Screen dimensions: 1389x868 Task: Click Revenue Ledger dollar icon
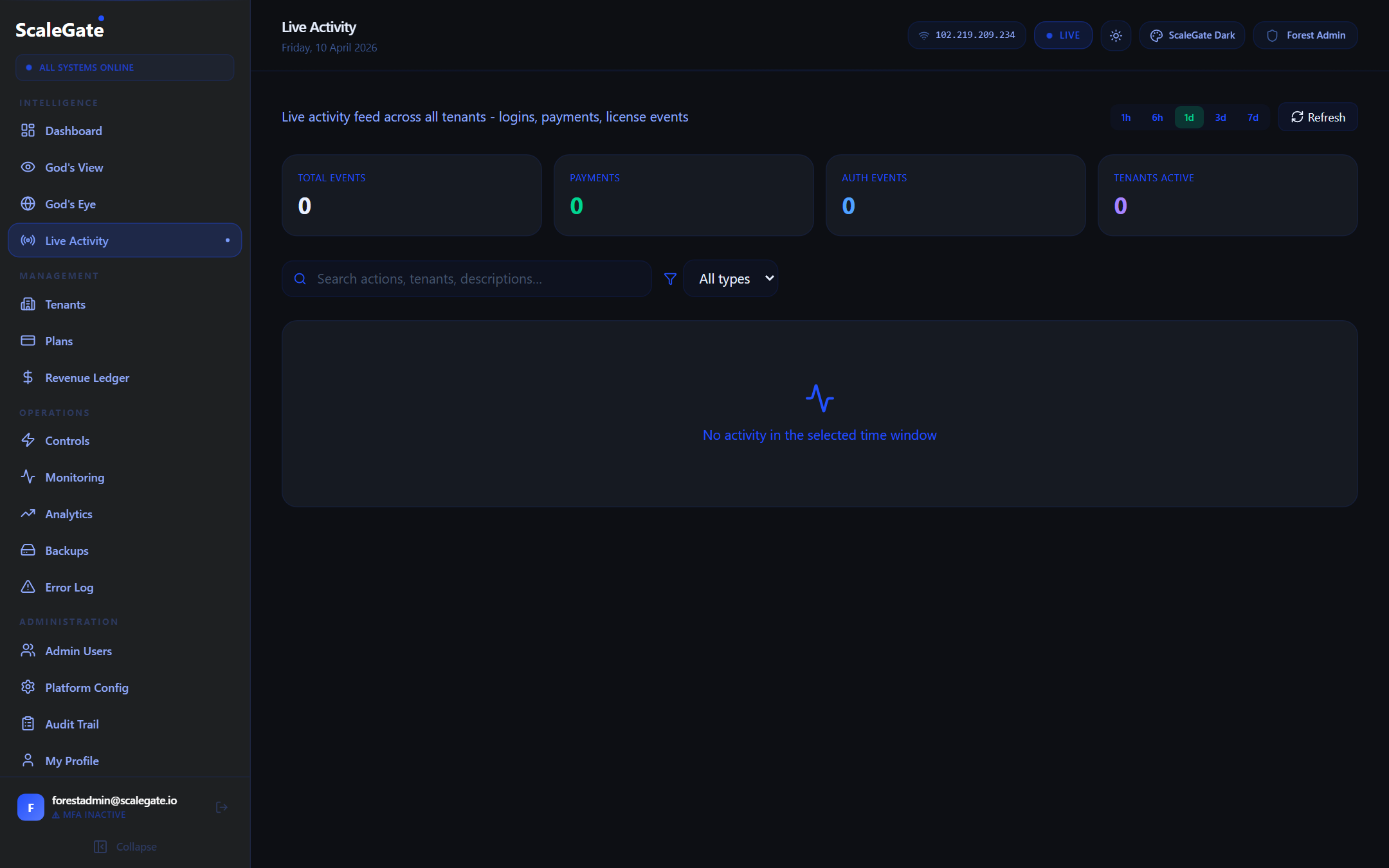tap(28, 377)
